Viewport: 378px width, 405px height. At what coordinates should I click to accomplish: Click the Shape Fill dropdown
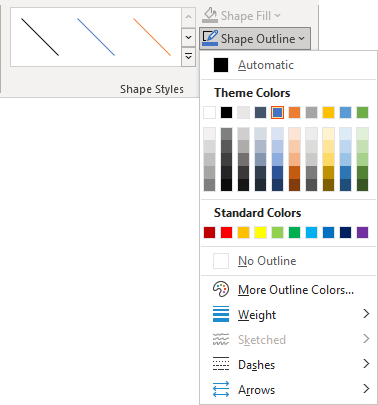click(x=242, y=15)
